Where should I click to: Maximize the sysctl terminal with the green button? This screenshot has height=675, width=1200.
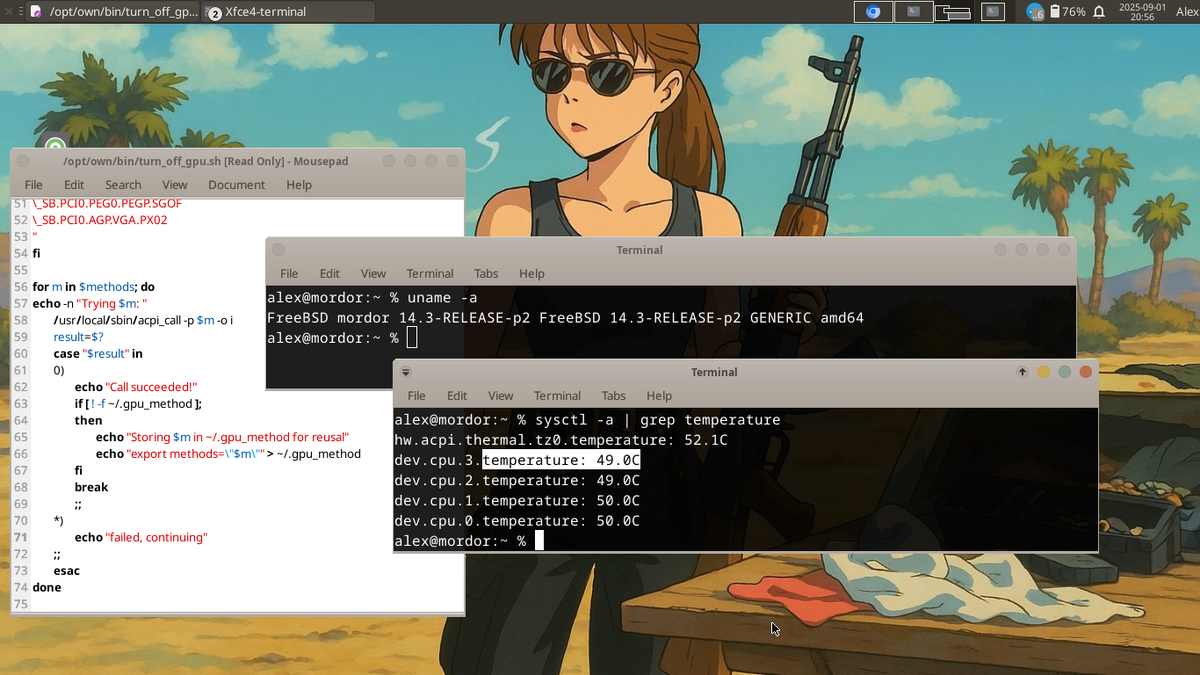(1064, 372)
